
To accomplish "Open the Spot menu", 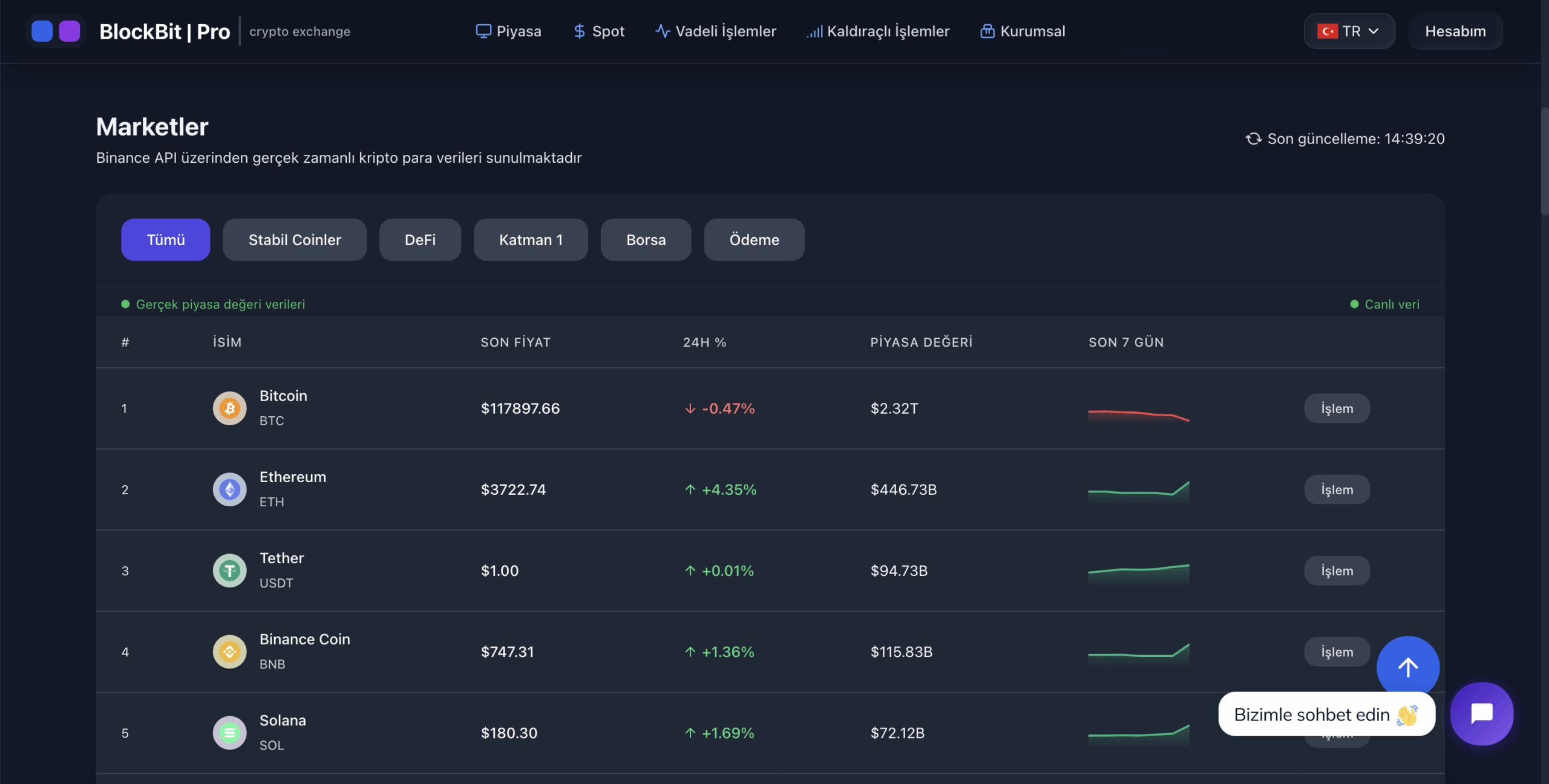I will click(x=598, y=31).
